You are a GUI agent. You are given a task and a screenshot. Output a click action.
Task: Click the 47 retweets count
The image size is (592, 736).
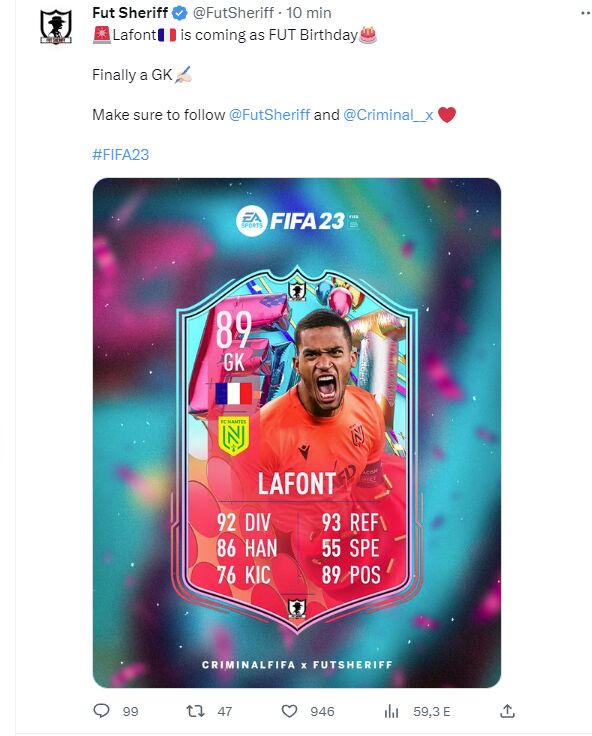[x=225, y=712]
